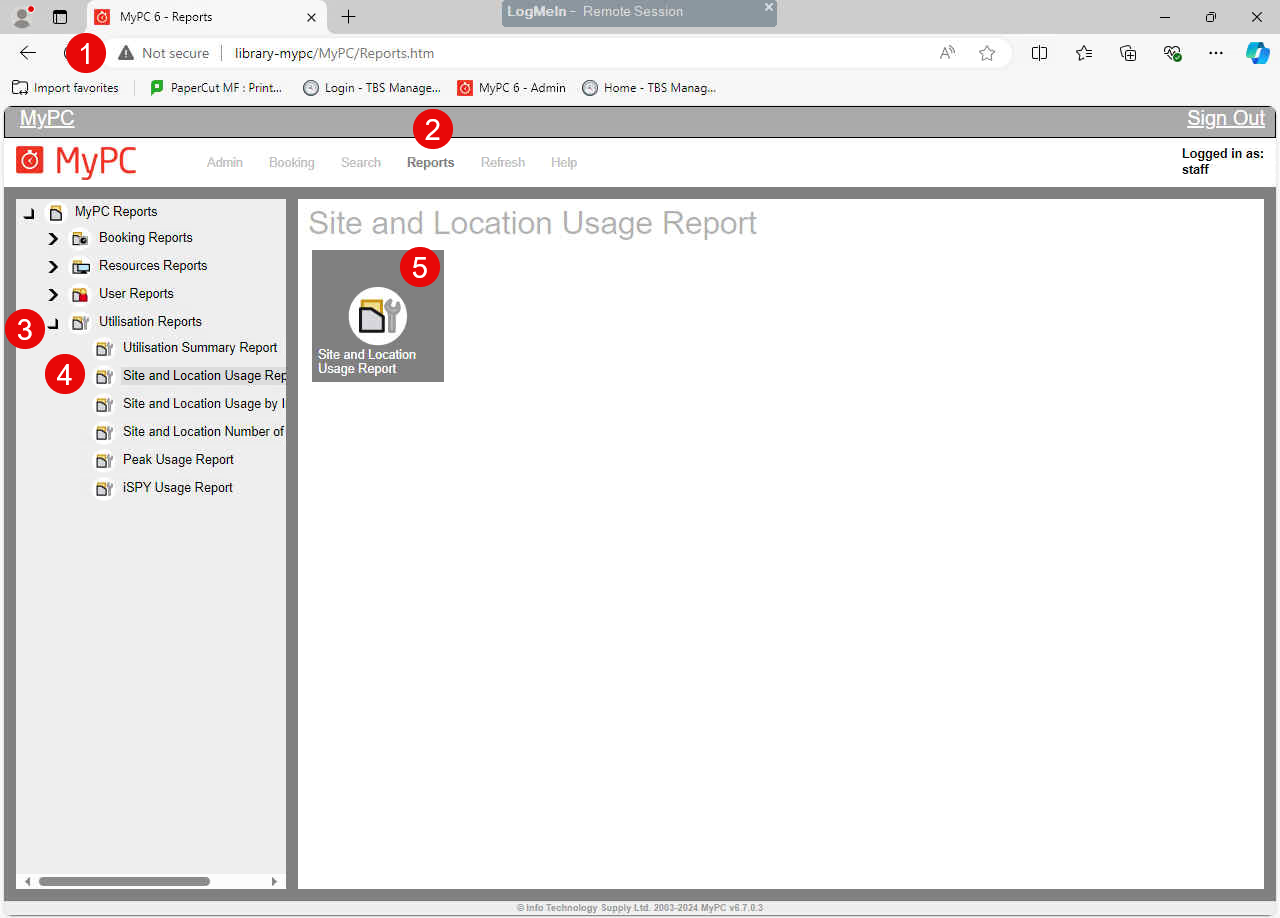Expand the Booking Reports tree node
1280x918 pixels.
coord(53,239)
